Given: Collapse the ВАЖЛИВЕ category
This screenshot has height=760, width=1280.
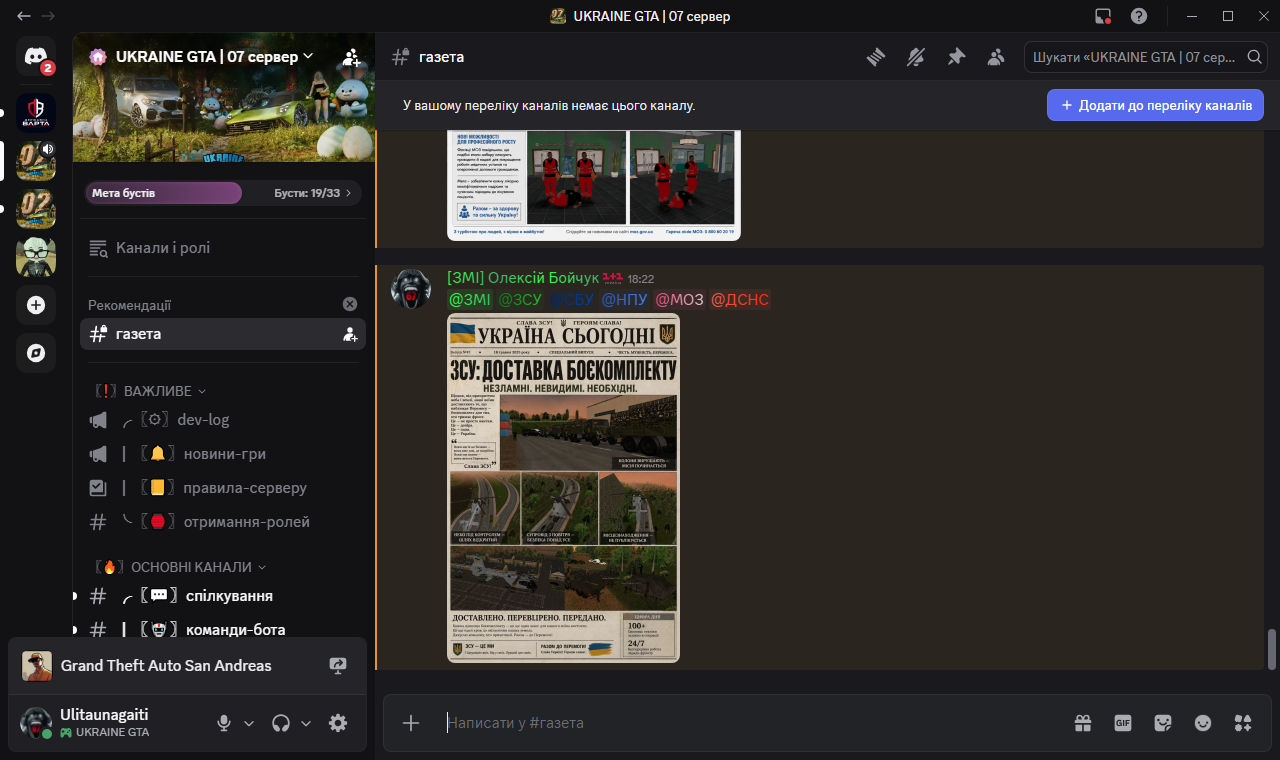Looking at the screenshot, I should click(x=150, y=391).
